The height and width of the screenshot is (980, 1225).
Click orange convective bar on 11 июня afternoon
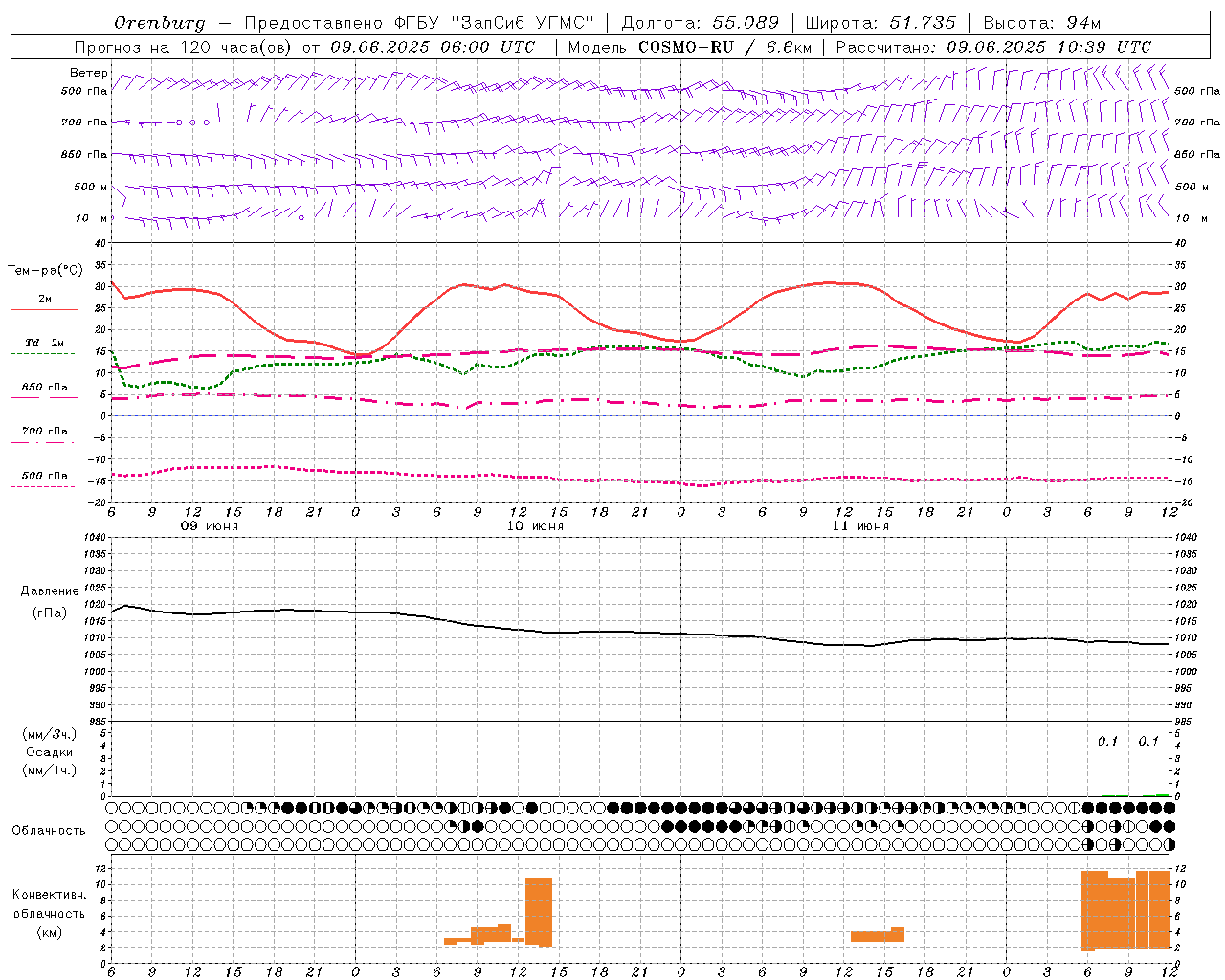[x=878, y=935]
